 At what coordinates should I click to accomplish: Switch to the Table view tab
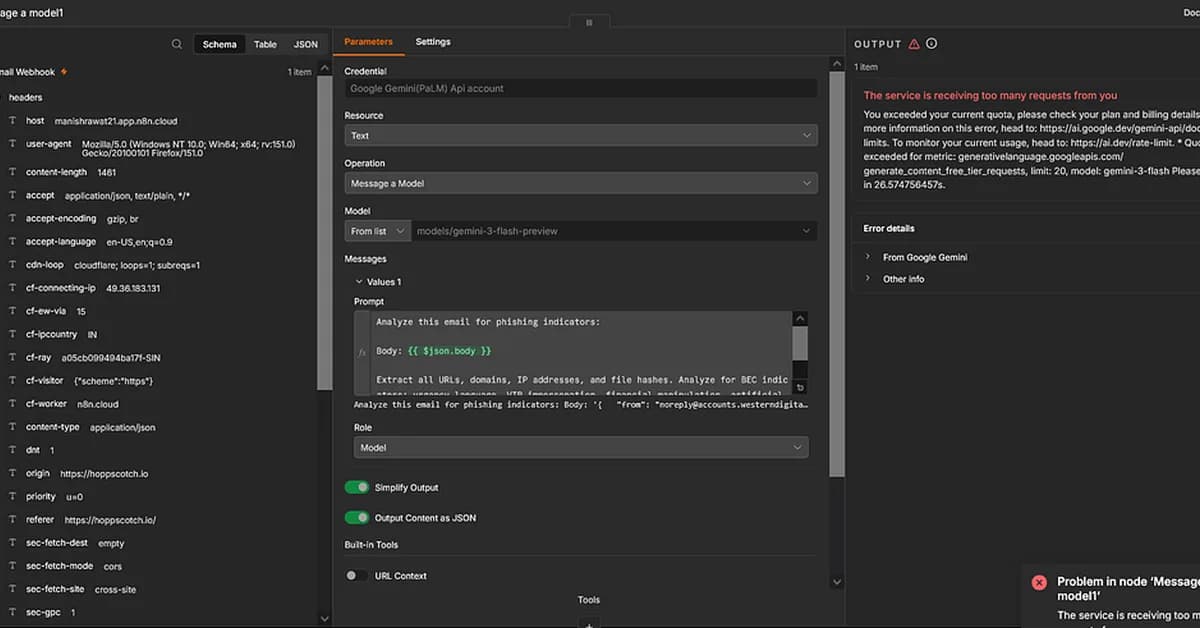tap(265, 44)
